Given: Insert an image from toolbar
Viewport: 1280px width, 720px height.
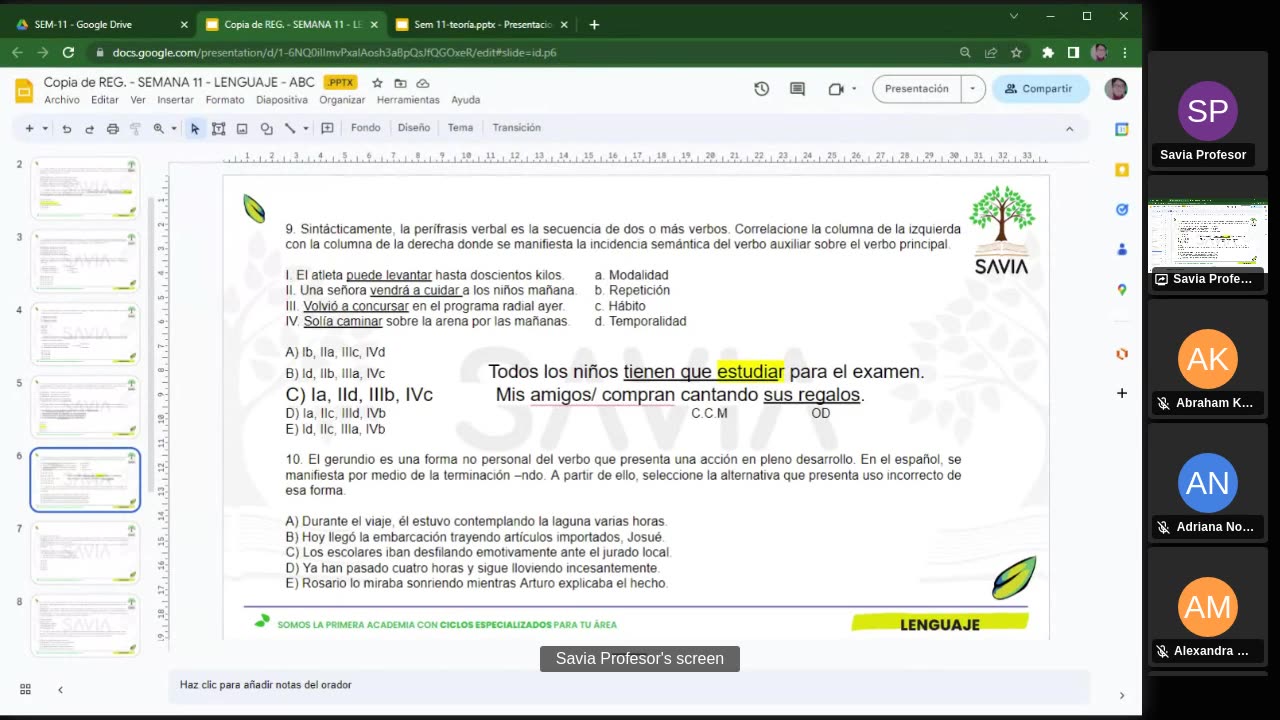Looking at the screenshot, I should click(x=242, y=128).
